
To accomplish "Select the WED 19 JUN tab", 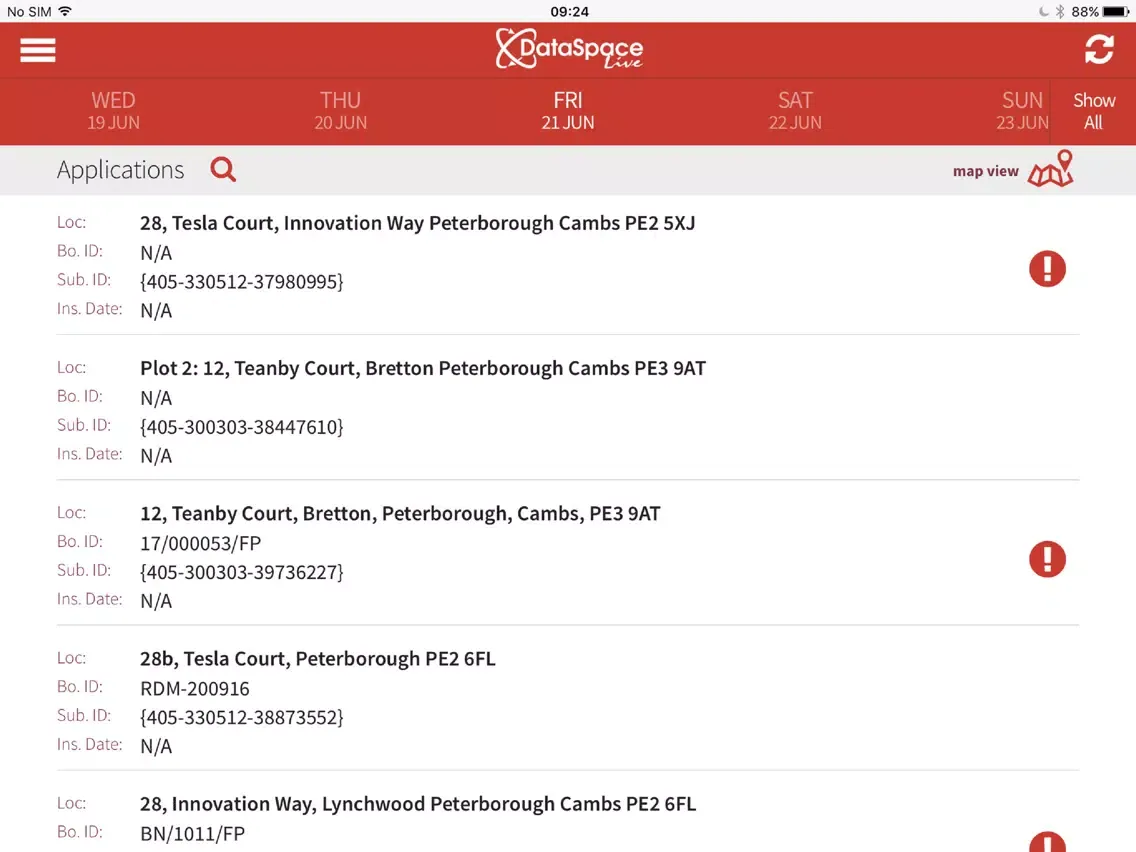I will (x=114, y=111).
